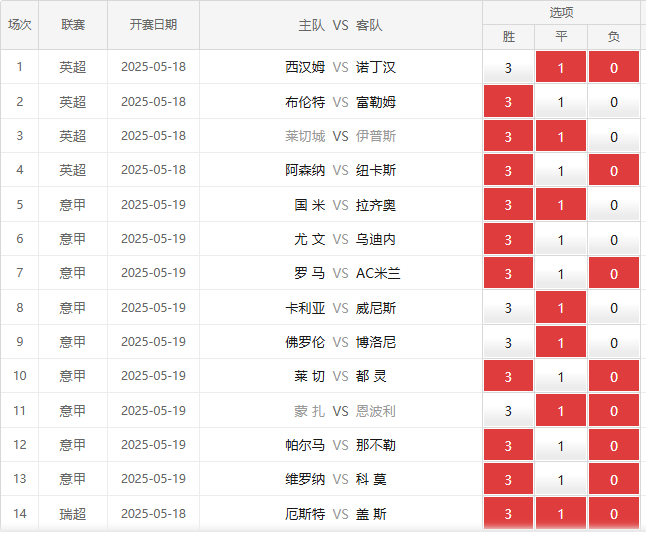Toggle loss (0) for 罗马 VS AC米兰
This screenshot has width=646, height=534.
(614, 273)
